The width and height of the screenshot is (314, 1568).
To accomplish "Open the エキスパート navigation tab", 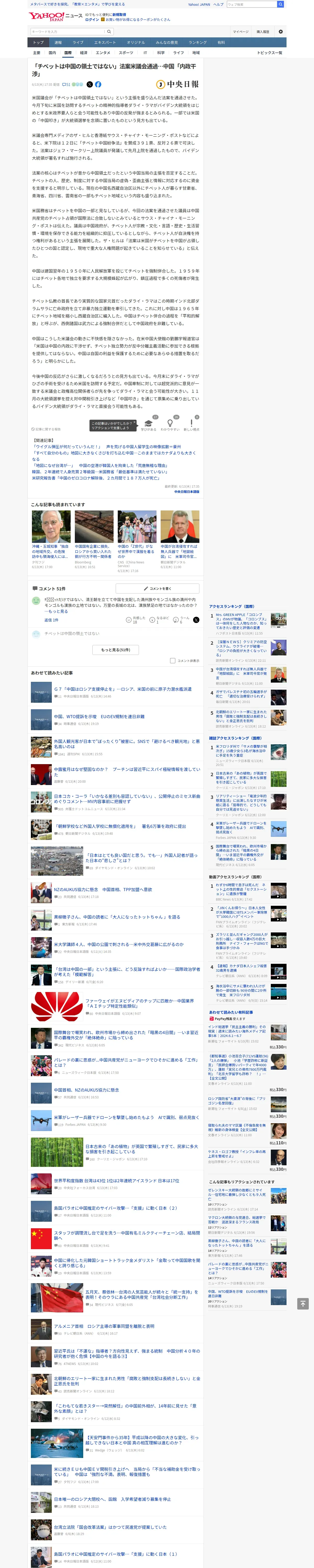I will (105, 43).
